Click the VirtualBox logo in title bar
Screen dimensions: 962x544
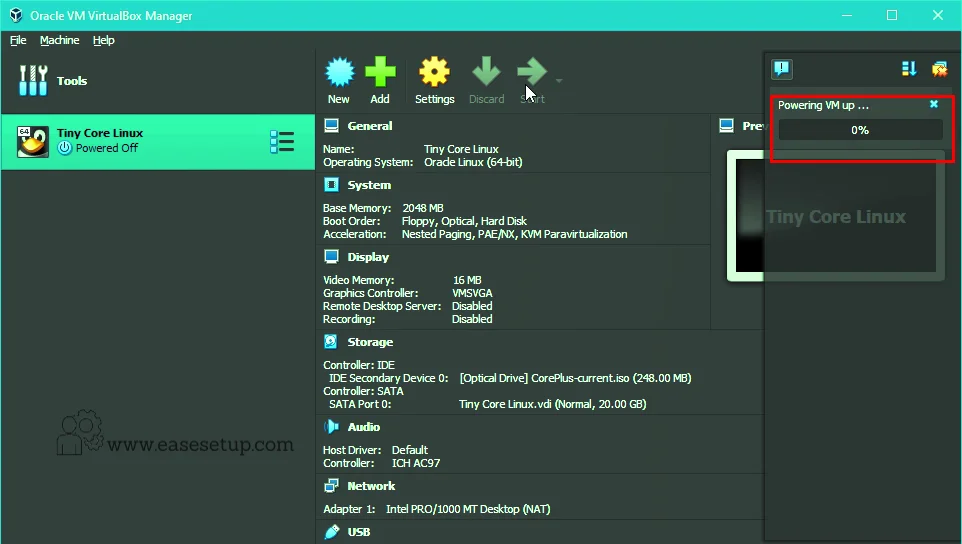tap(16, 15)
